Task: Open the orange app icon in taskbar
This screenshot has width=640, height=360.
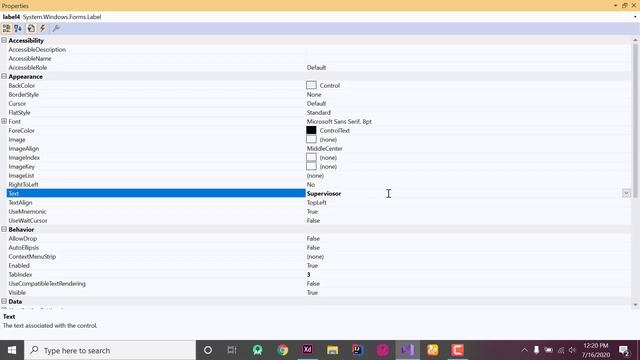Action: [433, 350]
